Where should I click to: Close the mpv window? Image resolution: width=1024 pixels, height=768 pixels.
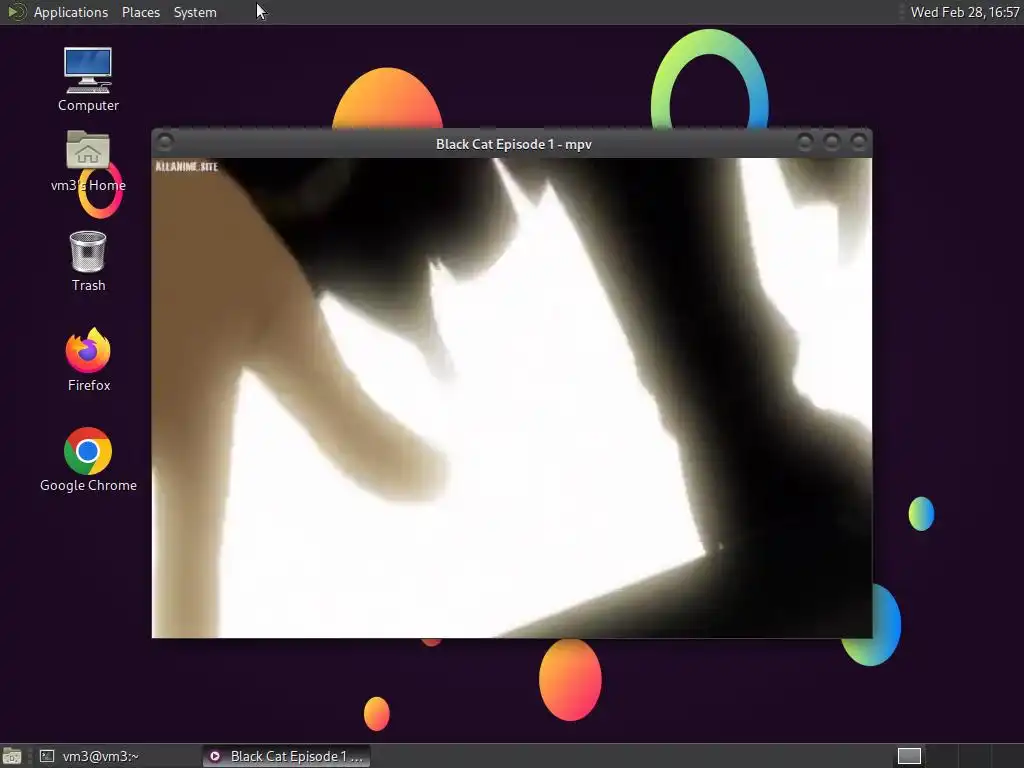858,142
